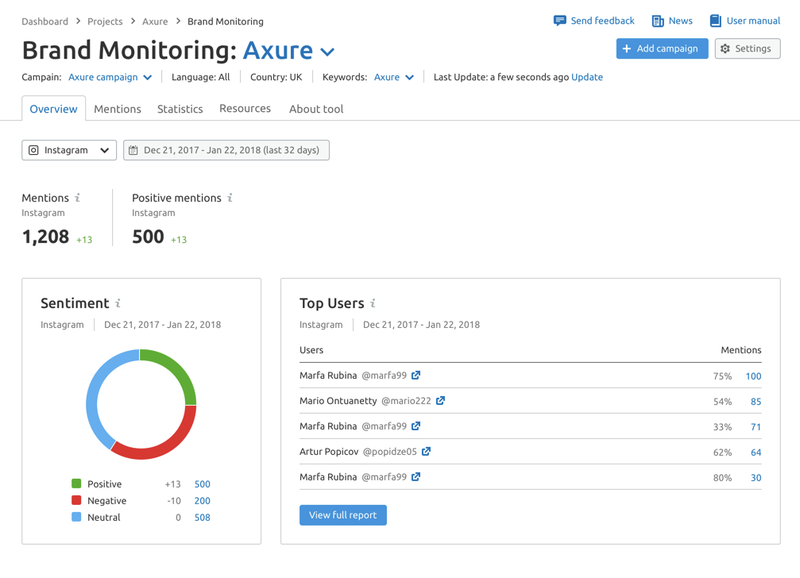Click the total mentions value 1,208
800x578 pixels.
point(45,237)
